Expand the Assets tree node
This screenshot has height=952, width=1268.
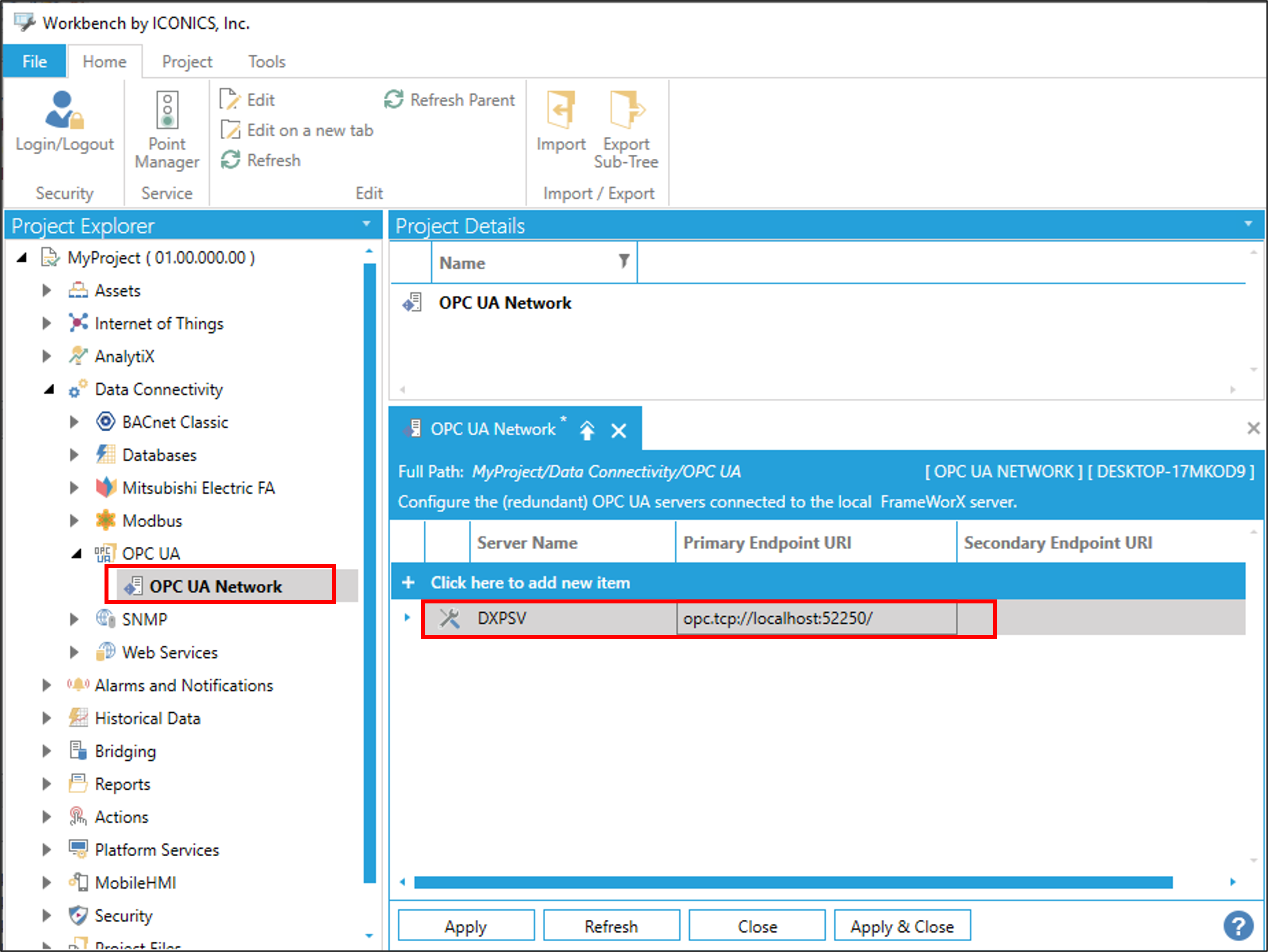(x=47, y=291)
